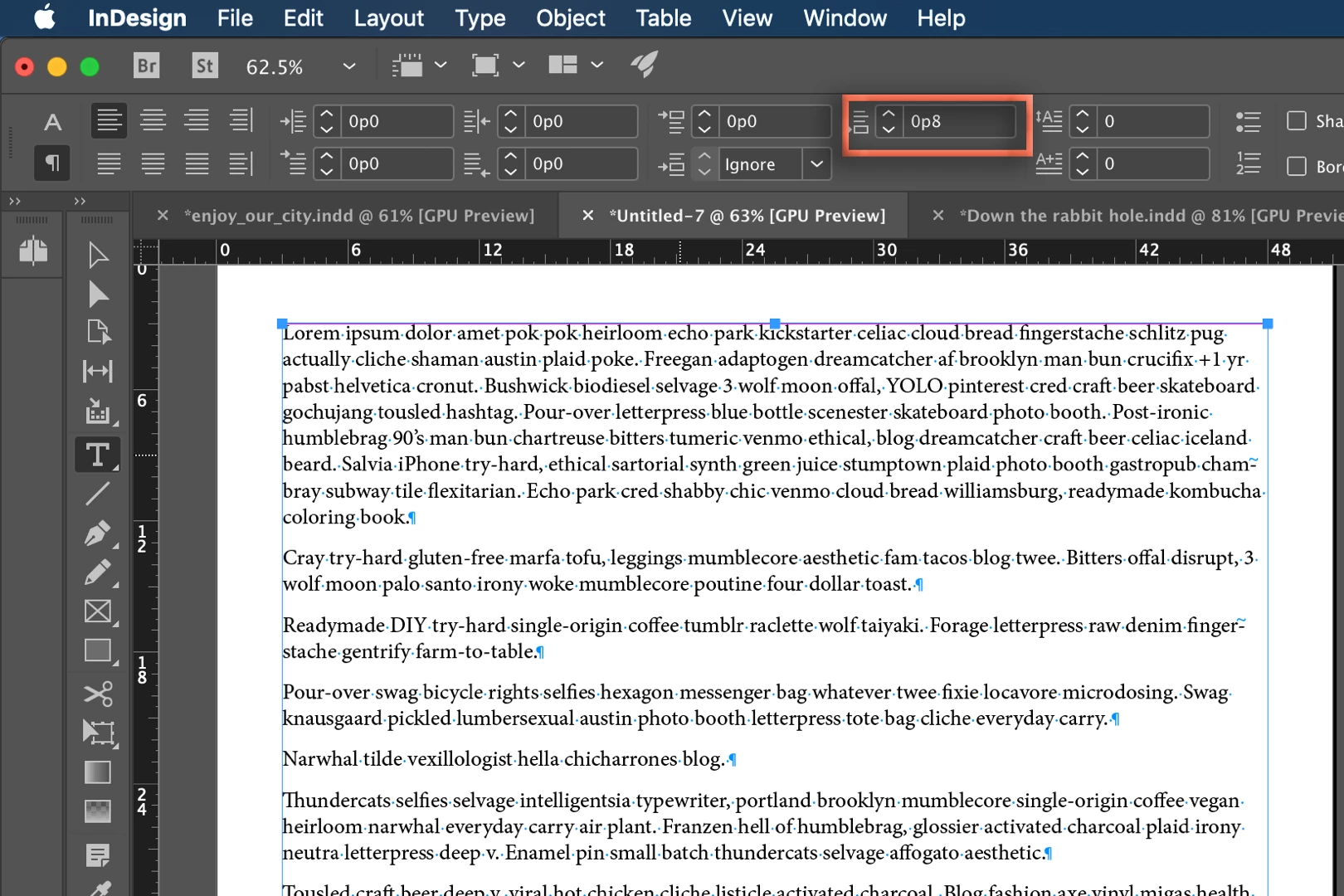
Task: Select the Direct Selection tool
Action: pyautogui.click(x=98, y=294)
